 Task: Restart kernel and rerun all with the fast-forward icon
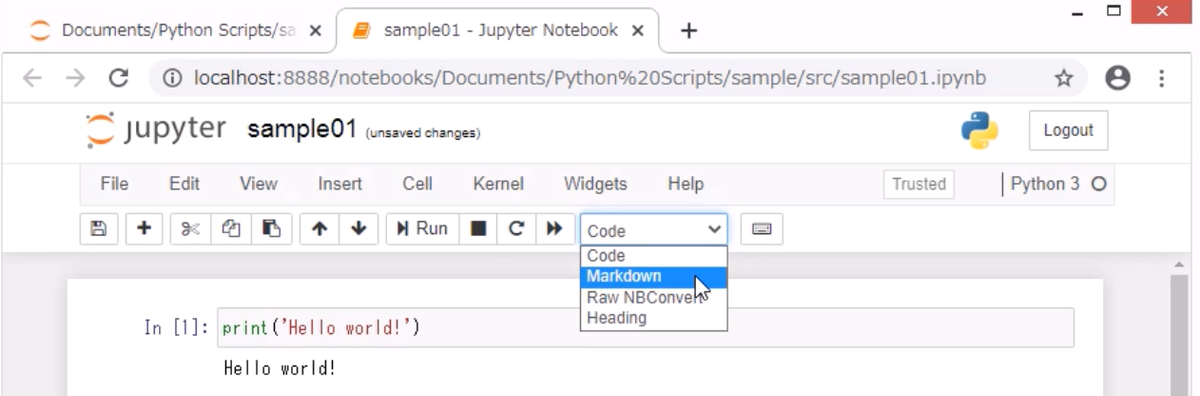pyautogui.click(x=554, y=229)
